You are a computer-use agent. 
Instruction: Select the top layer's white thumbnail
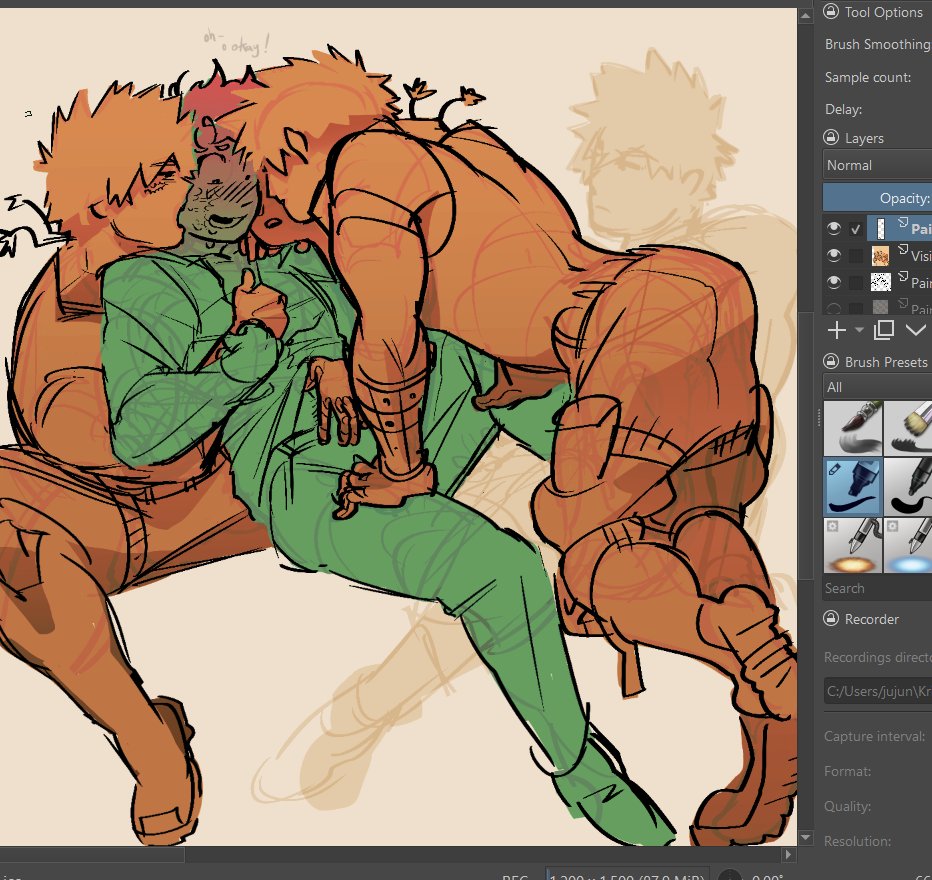click(880, 229)
